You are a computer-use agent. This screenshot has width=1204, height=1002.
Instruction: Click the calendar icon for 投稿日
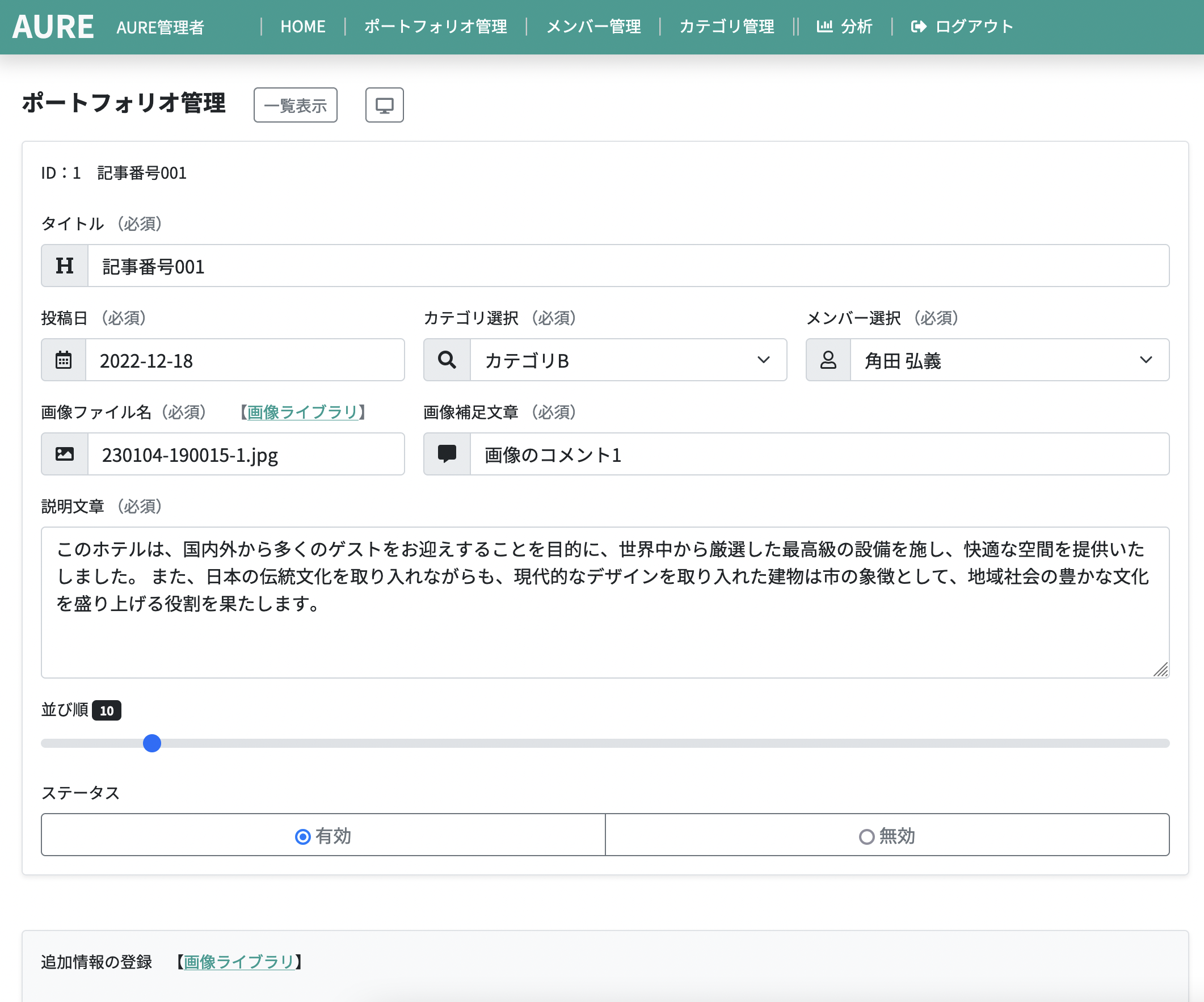(64, 360)
